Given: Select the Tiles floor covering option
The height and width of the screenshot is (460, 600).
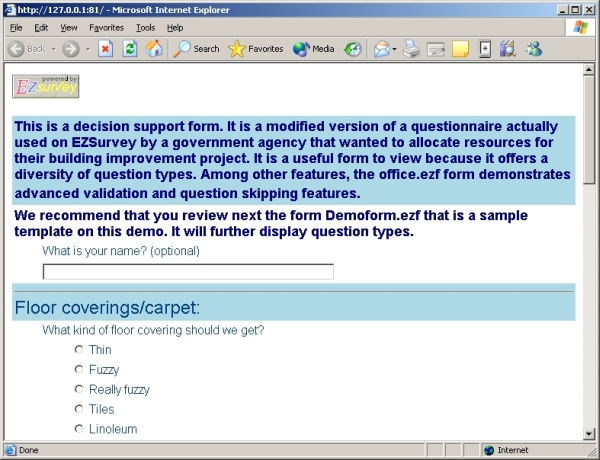Looking at the screenshot, I should (x=79, y=409).
